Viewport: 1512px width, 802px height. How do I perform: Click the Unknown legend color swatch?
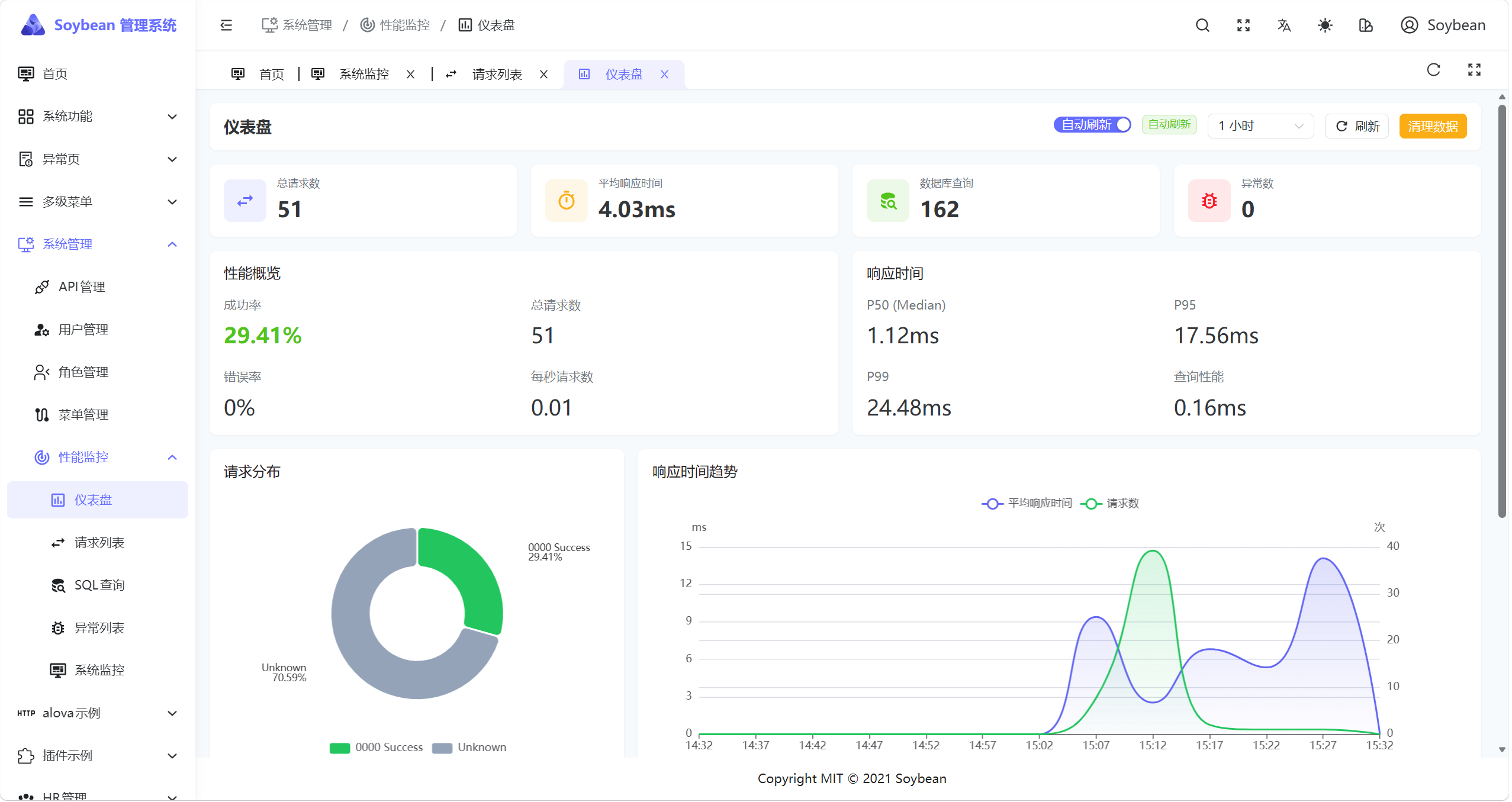(x=442, y=748)
